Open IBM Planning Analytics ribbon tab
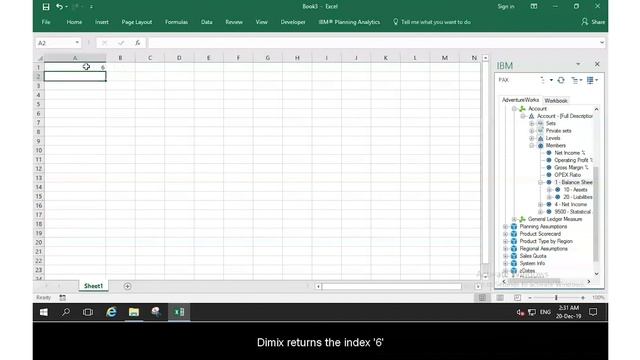The height and width of the screenshot is (360, 640). (349, 22)
